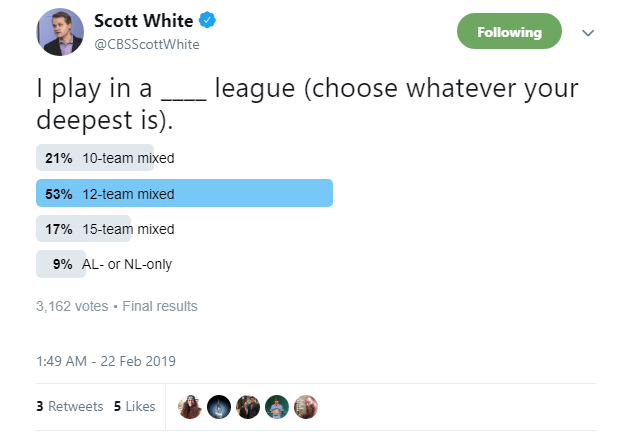The width and height of the screenshot is (623, 432).
Task: Click the fourth liker avatar with green background
Action: (x=277, y=407)
